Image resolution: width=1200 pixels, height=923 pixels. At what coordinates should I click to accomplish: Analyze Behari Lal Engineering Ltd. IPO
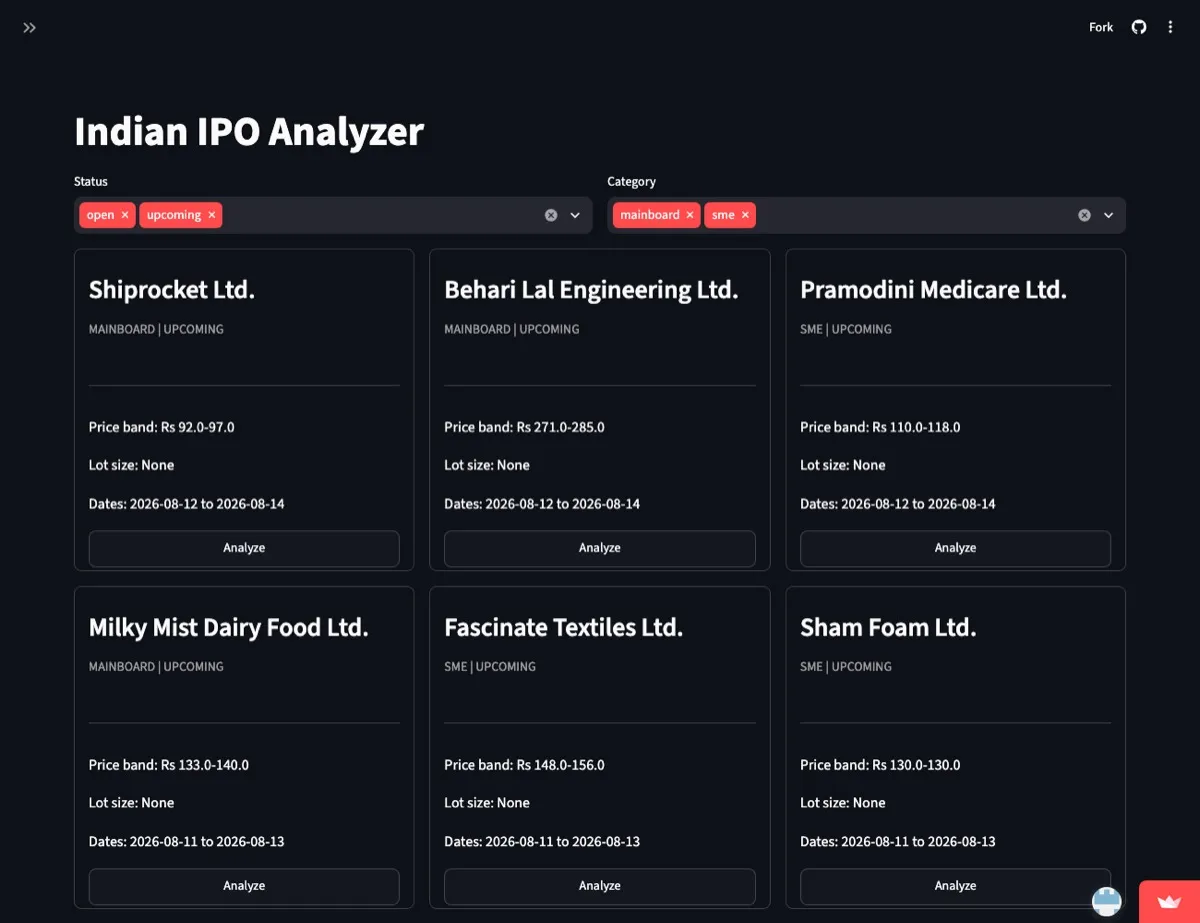600,548
